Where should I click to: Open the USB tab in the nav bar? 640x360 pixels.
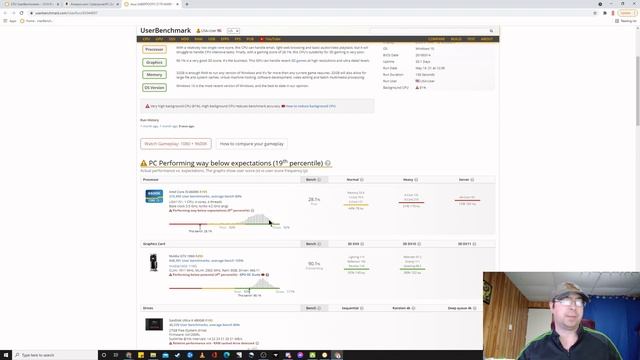[x=211, y=39]
